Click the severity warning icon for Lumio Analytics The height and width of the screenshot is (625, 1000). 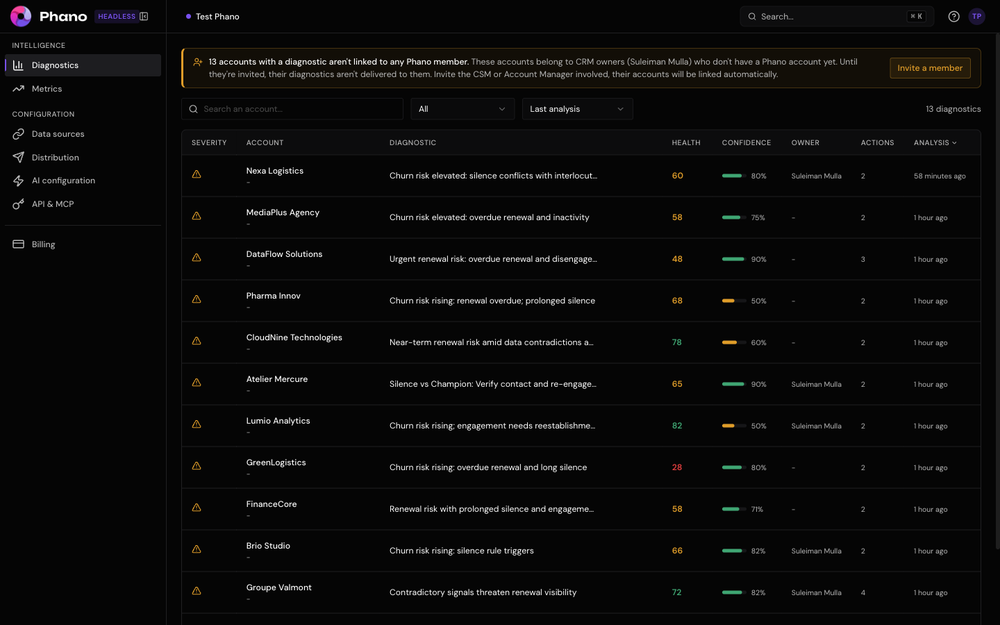[196, 424]
